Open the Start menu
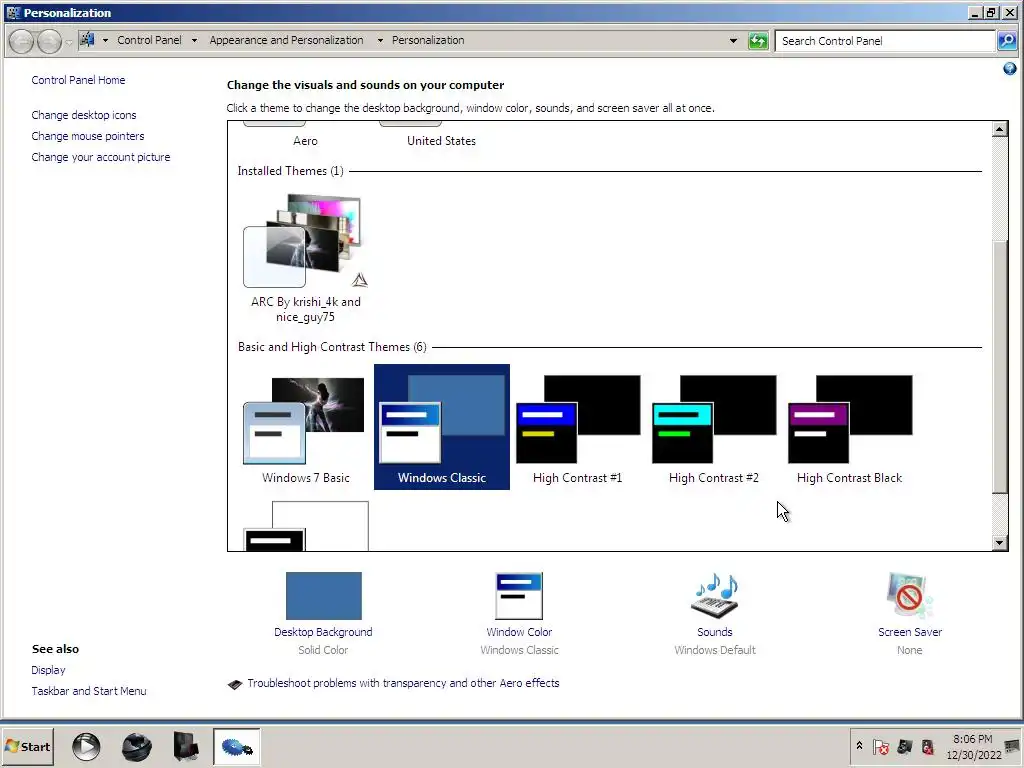The height and width of the screenshot is (768, 1024). 27,746
